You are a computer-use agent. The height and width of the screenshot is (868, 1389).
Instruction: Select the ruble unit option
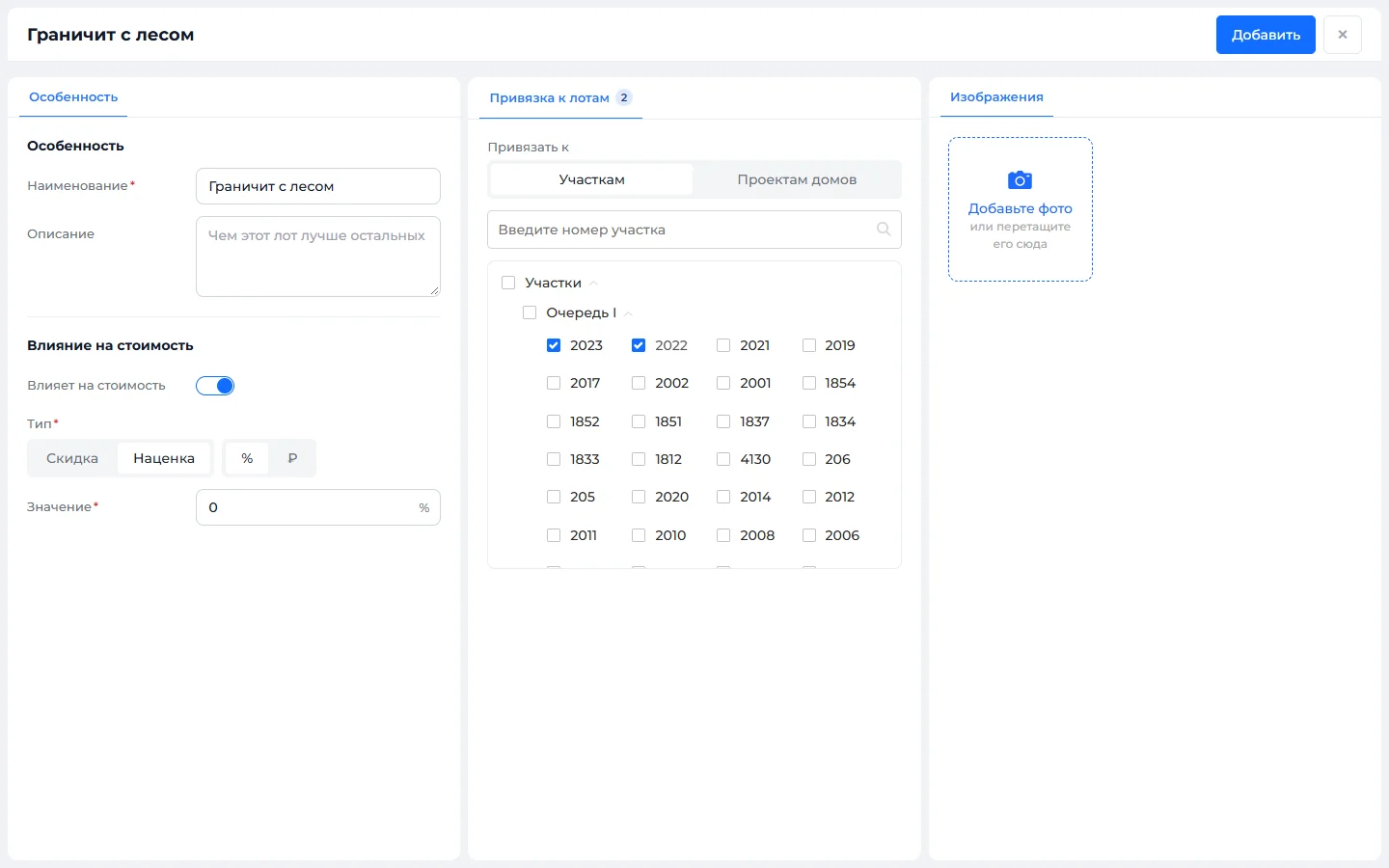point(292,458)
